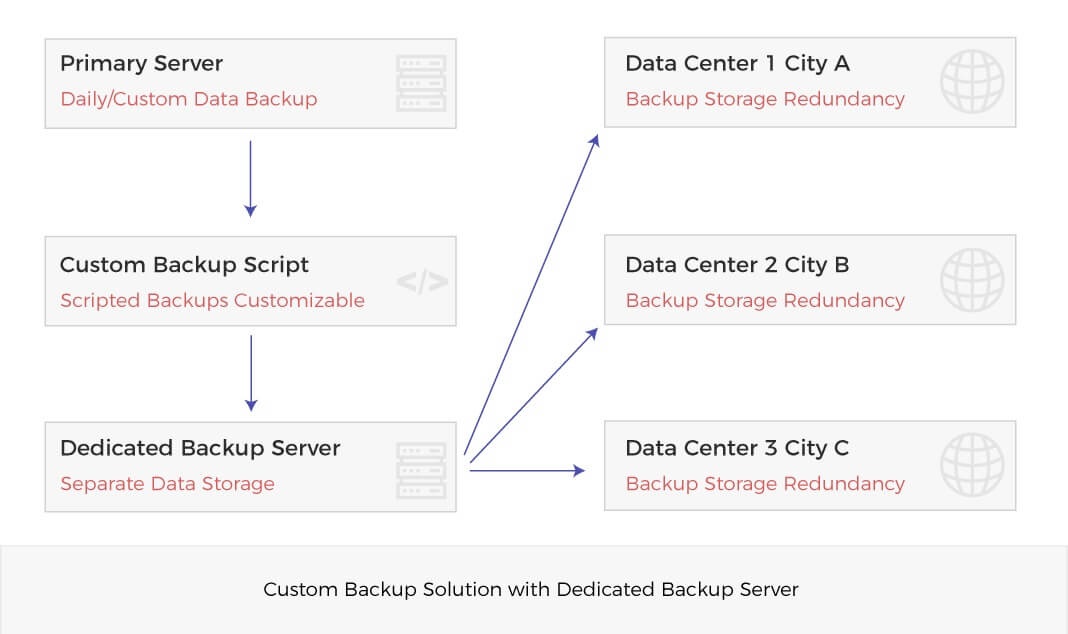The image size is (1068, 634).
Task: Click Backup Storage Redundancy under City B
Action: tap(765, 300)
